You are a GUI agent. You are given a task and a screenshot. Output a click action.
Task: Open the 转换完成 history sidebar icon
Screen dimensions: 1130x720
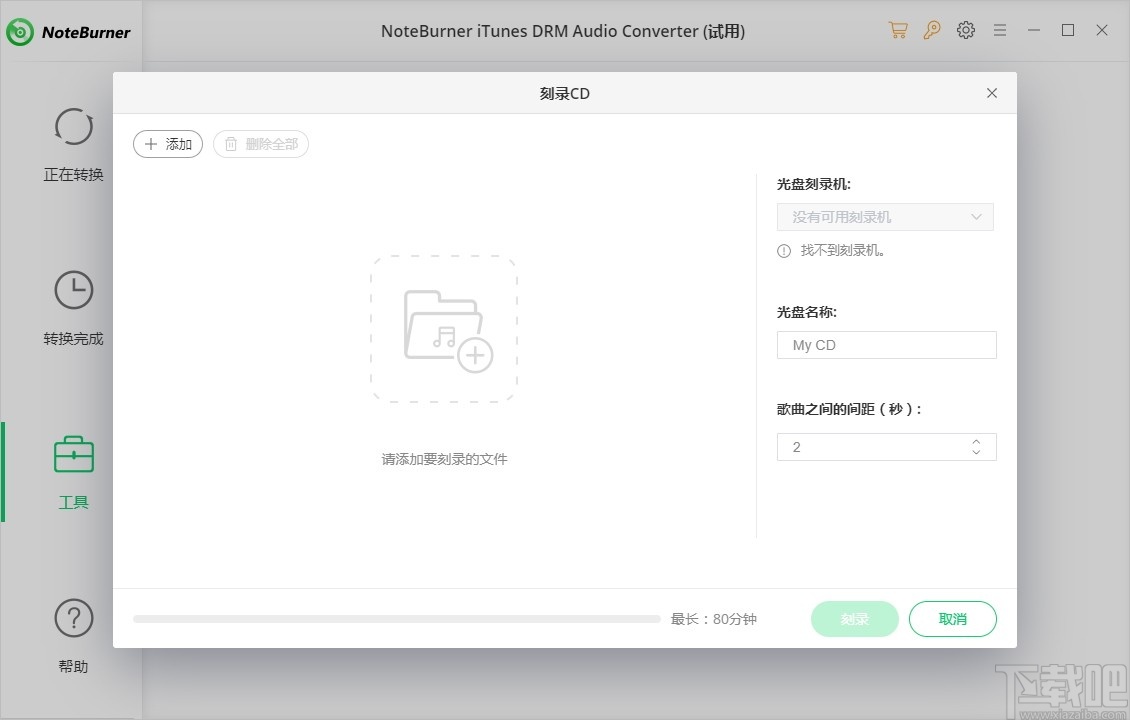(73, 290)
